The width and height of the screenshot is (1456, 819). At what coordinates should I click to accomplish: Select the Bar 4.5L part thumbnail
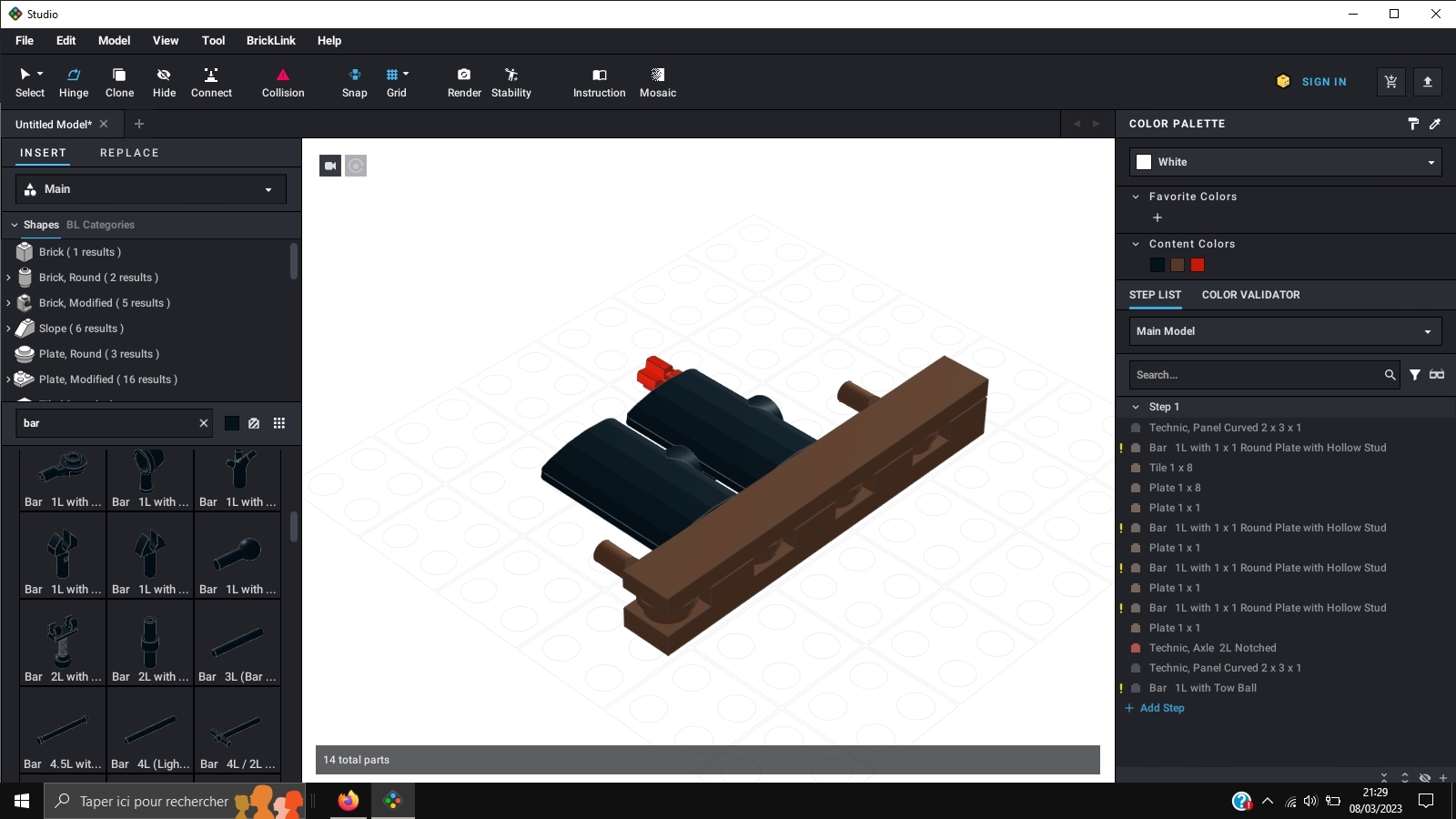63,731
